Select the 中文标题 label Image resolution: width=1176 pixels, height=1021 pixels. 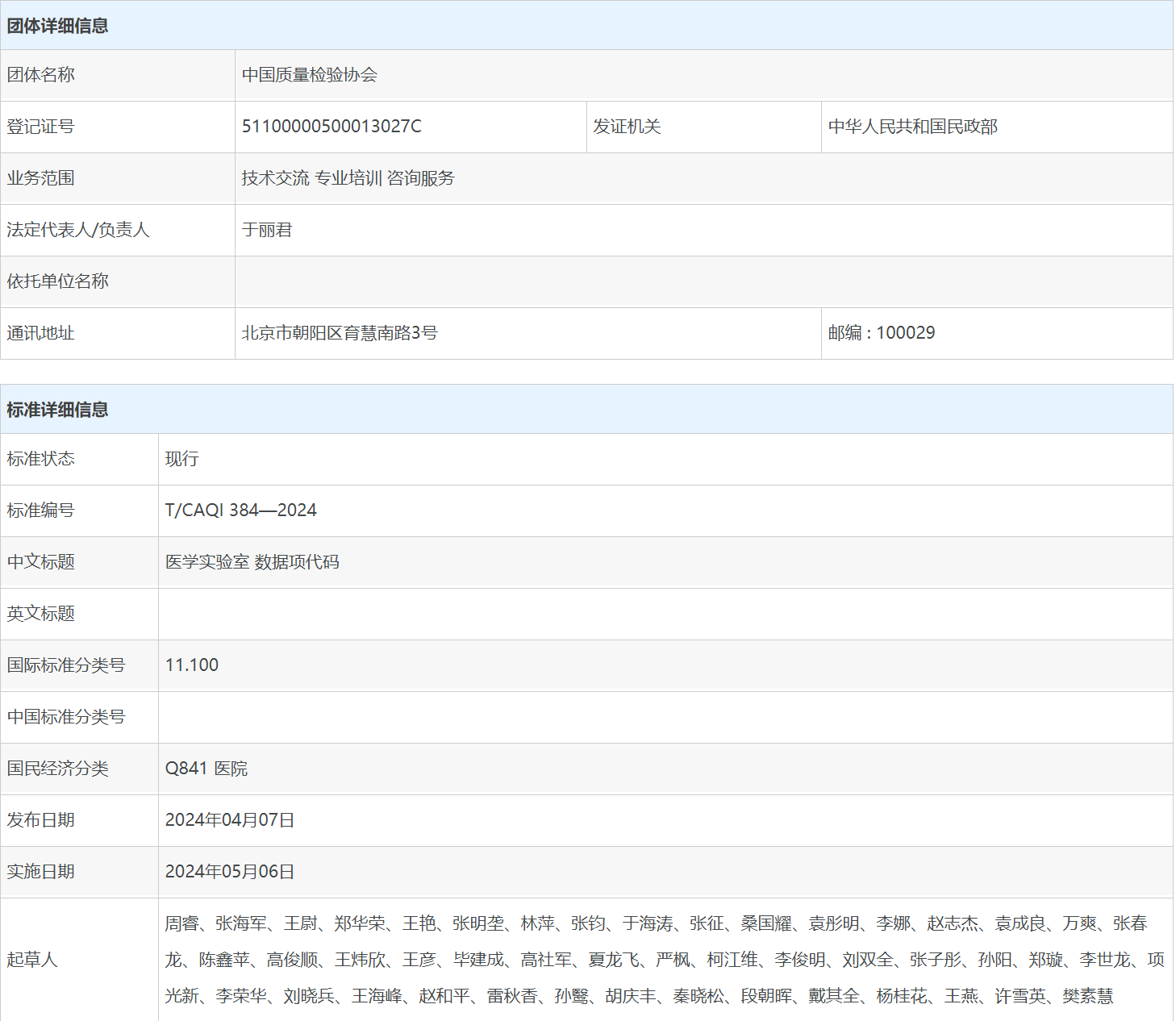coord(40,562)
